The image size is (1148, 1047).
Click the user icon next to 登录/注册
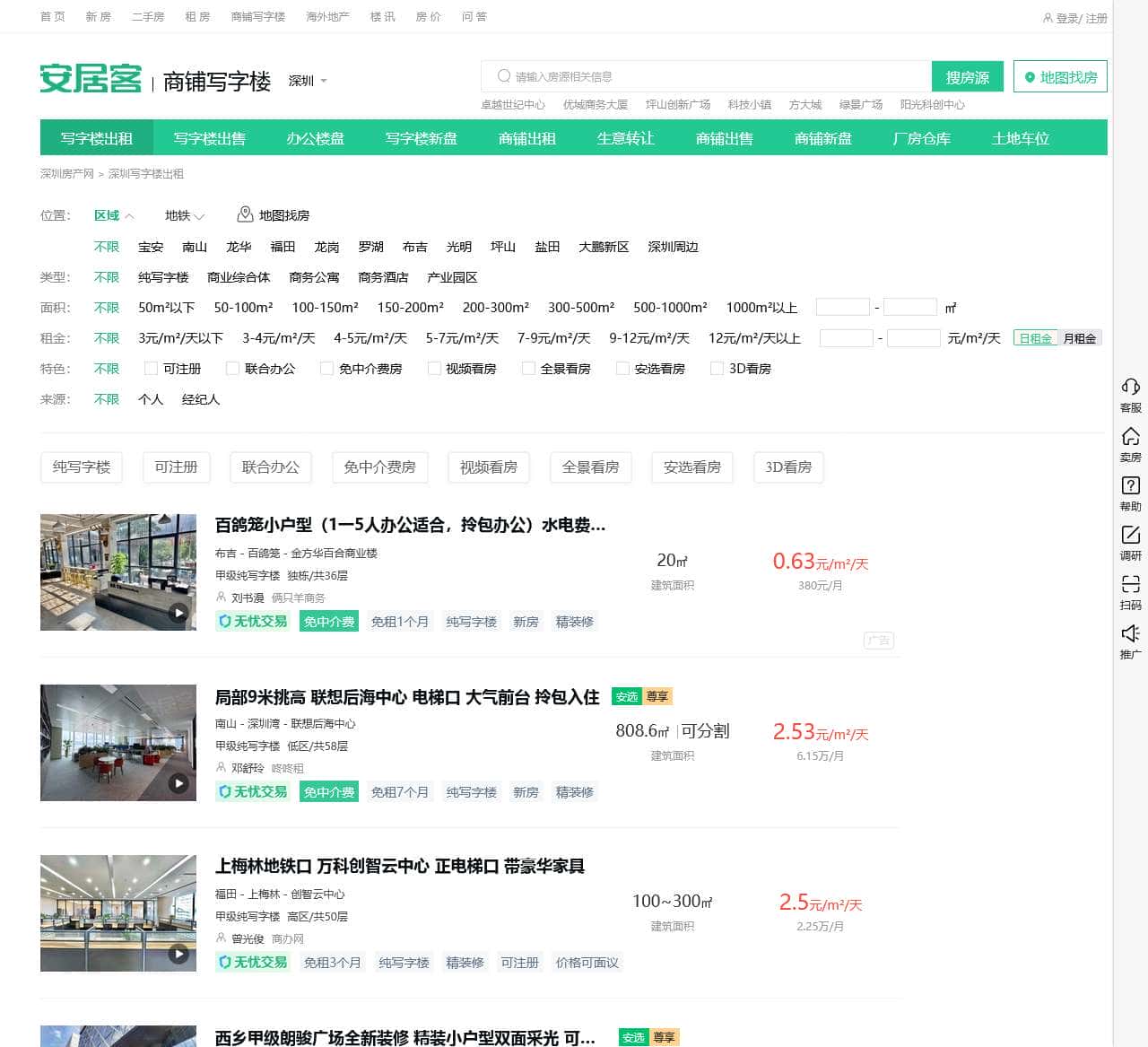click(x=1048, y=18)
